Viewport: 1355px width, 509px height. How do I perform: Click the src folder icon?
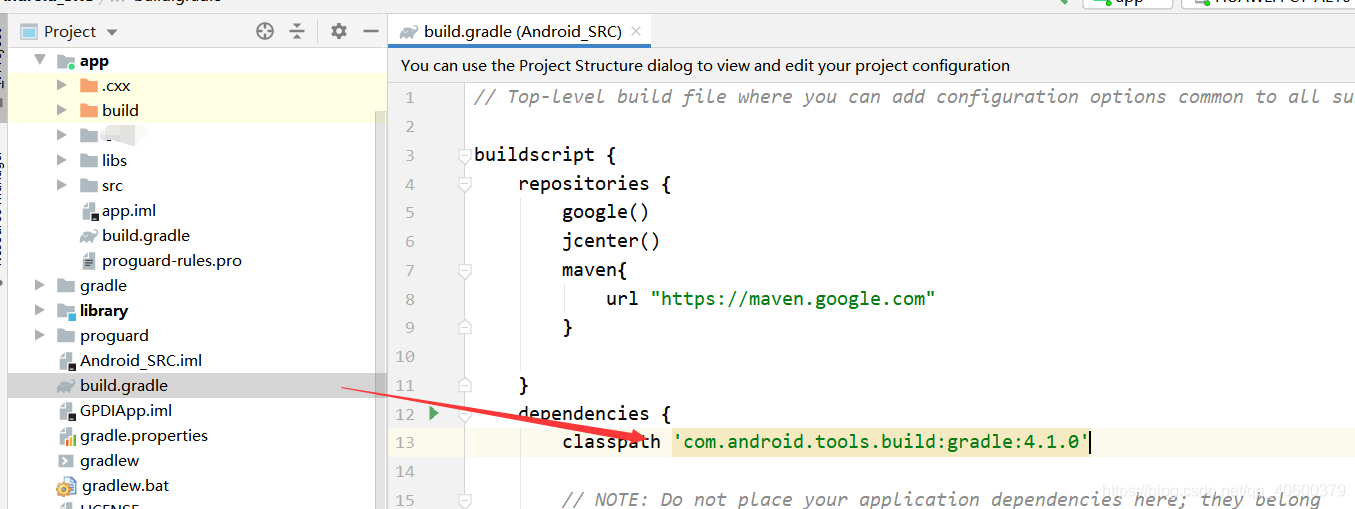coord(88,185)
